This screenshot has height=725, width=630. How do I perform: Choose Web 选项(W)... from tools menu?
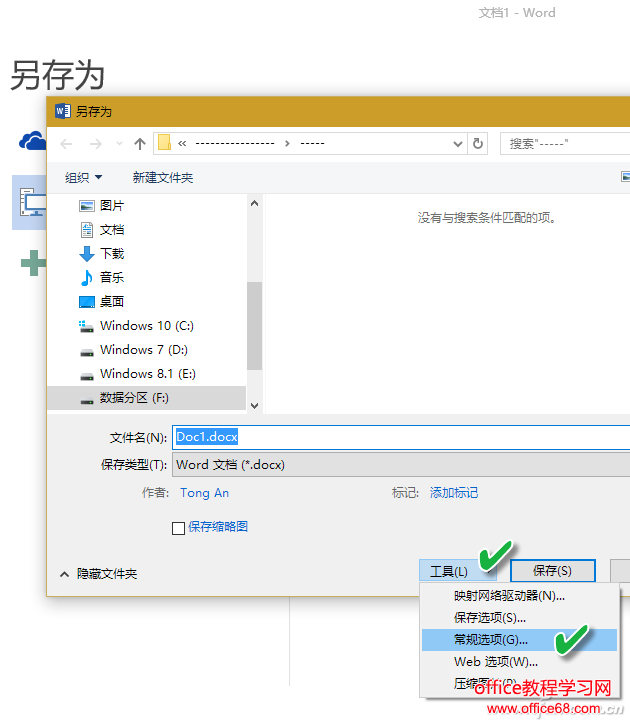[519, 662]
